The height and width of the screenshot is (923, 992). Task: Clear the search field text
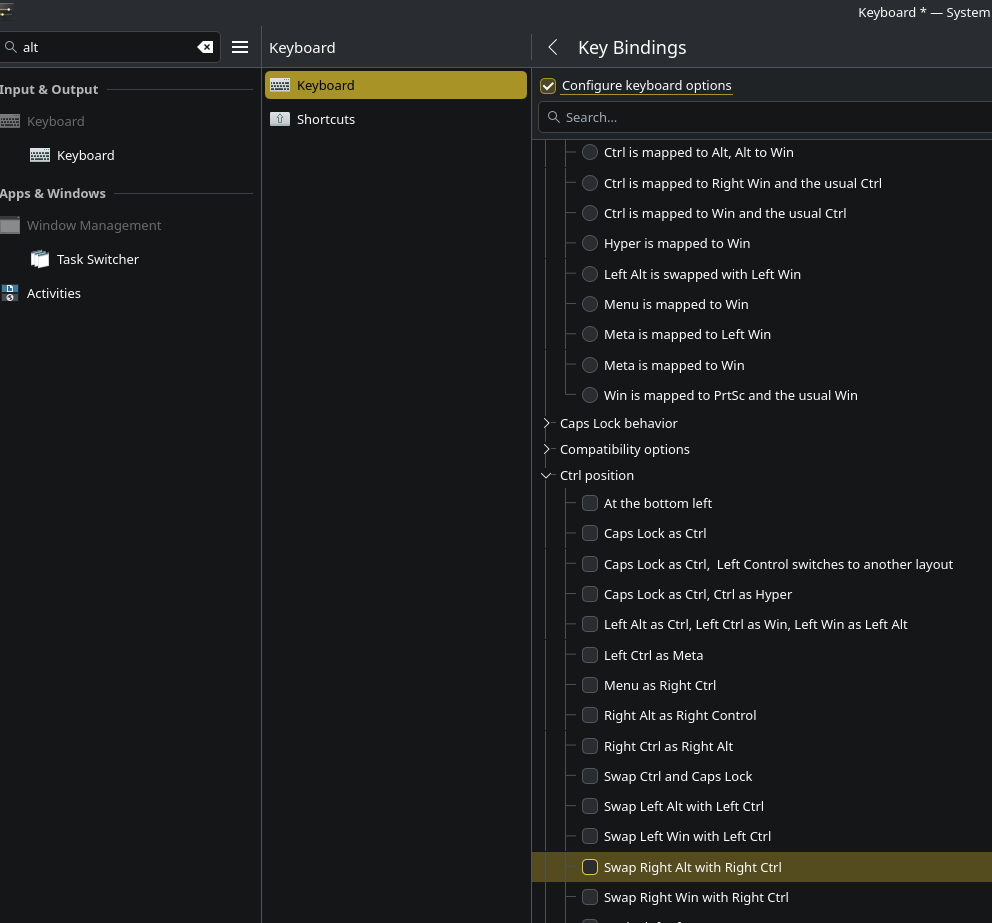[204, 47]
